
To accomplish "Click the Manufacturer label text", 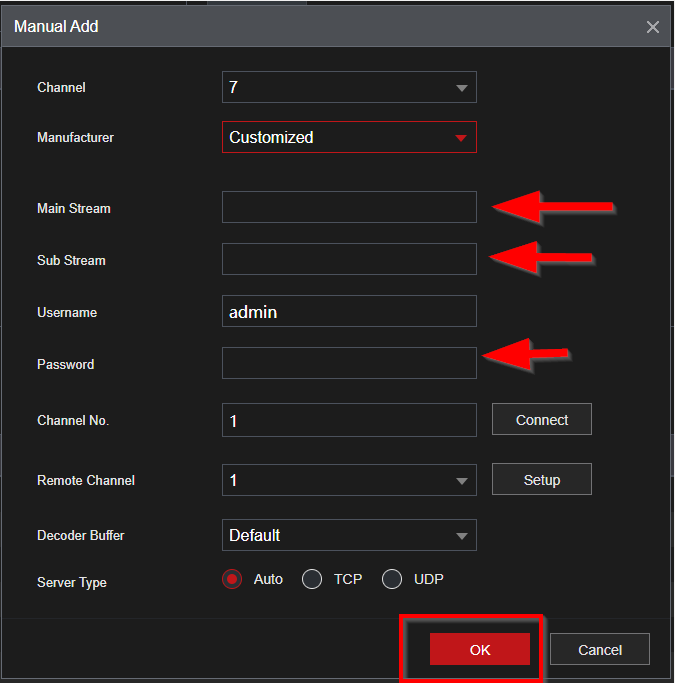I will (x=75, y=137).
